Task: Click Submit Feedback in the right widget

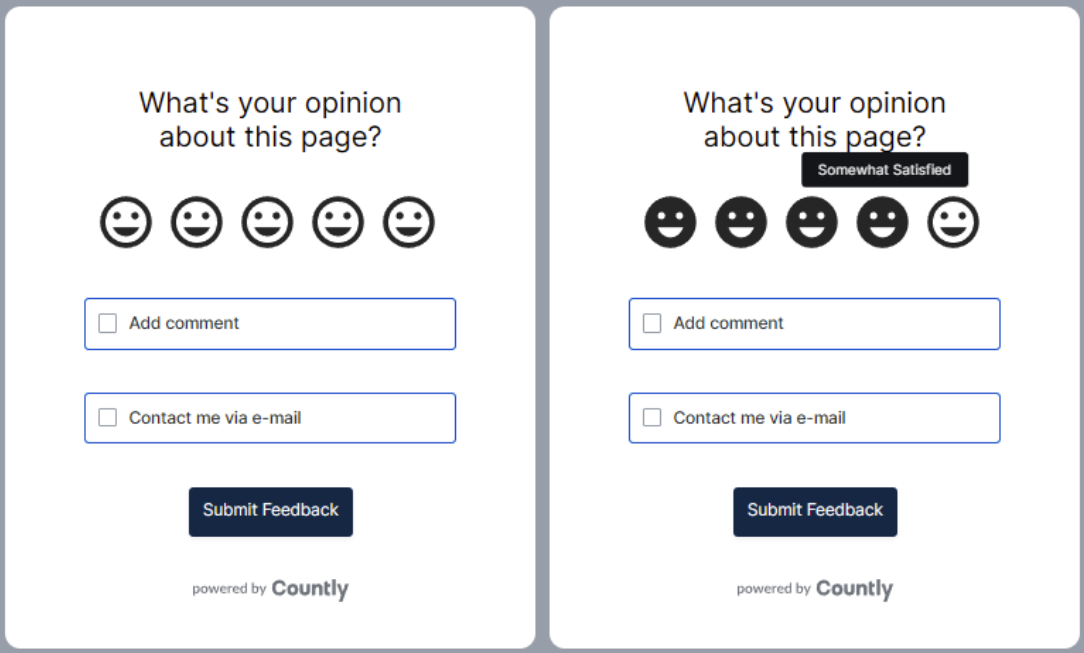Action: [815, 512]
